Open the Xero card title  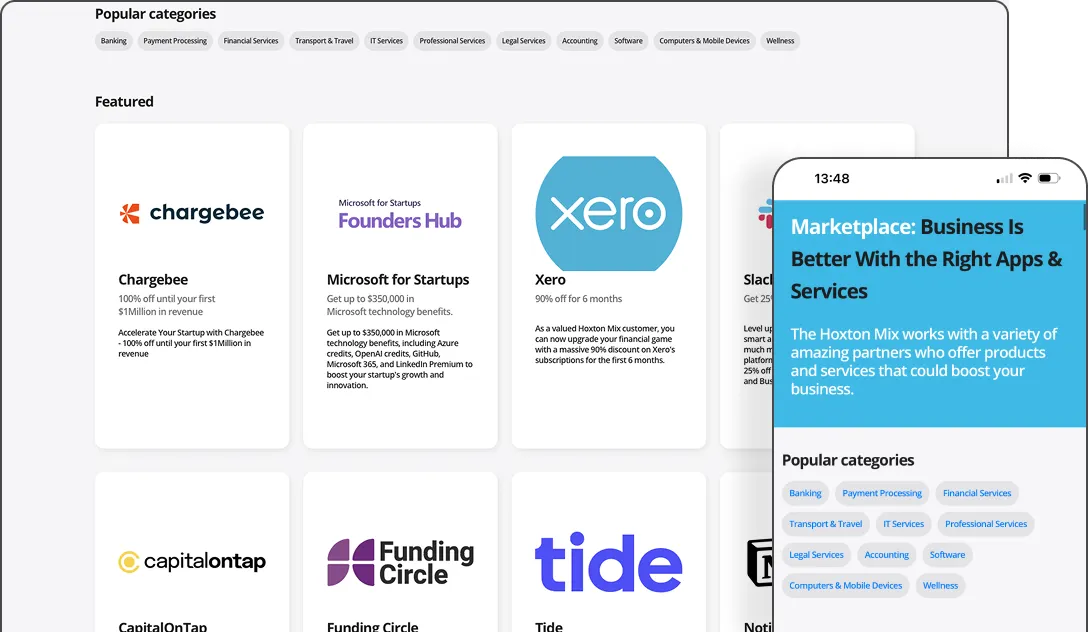(x=550, y=280)
